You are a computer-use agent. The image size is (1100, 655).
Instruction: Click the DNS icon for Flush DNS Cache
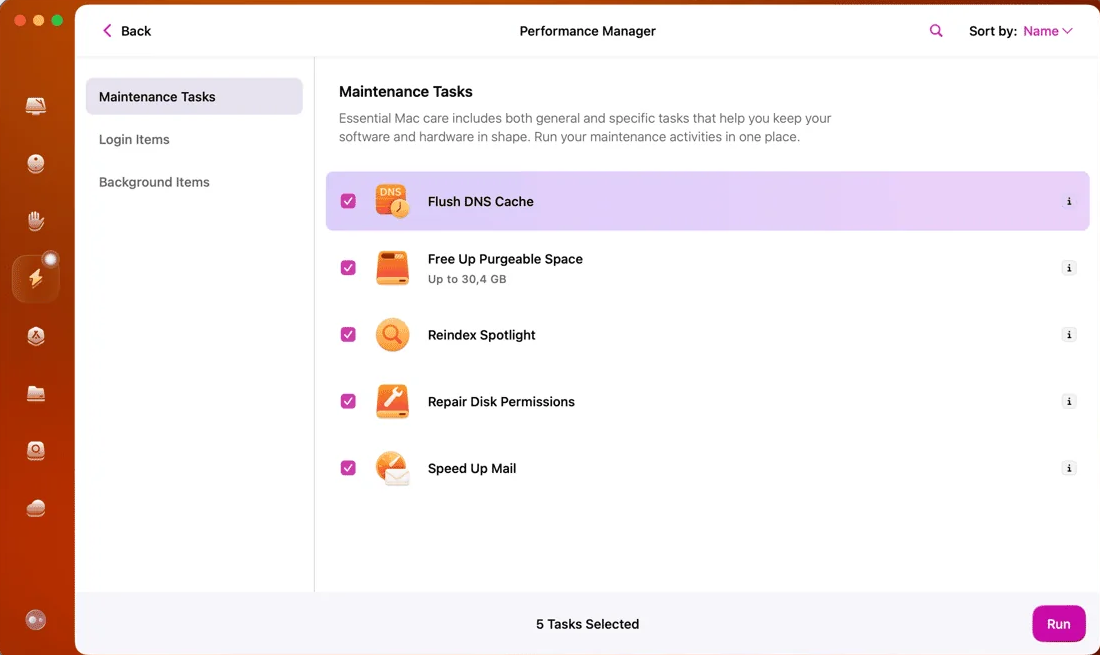pos(392,200)
